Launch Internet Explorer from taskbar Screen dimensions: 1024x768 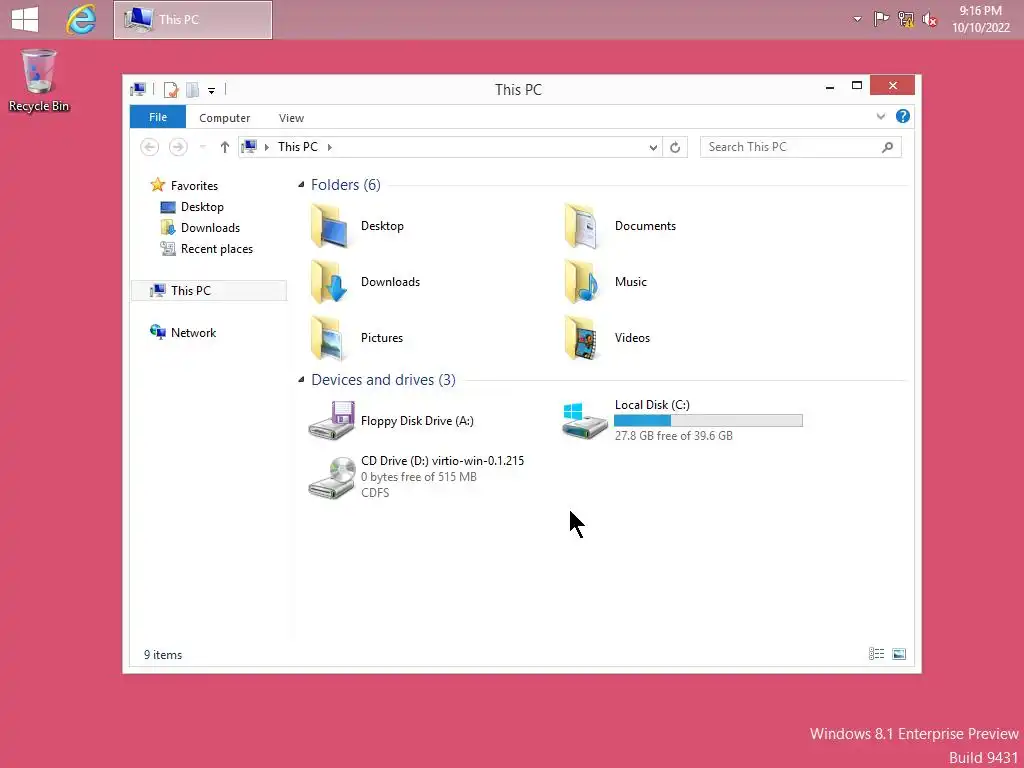tap(81, 20)
